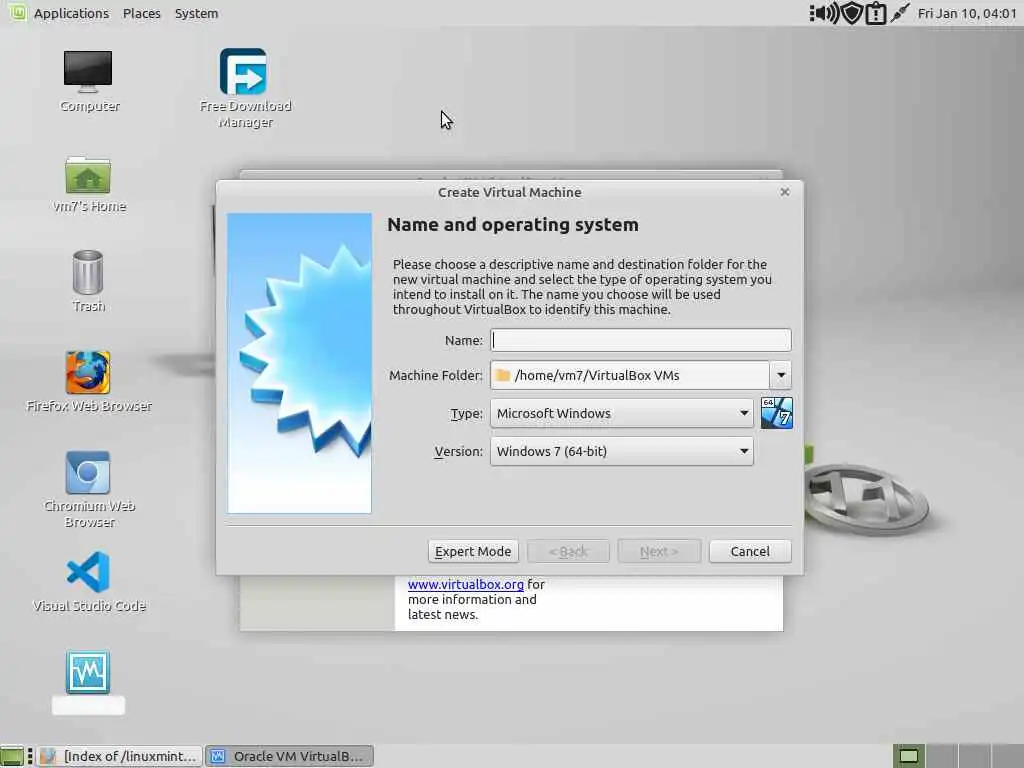
Task: Open the Type dropdown showing Microsoft Windows
Action: point(622,413)
